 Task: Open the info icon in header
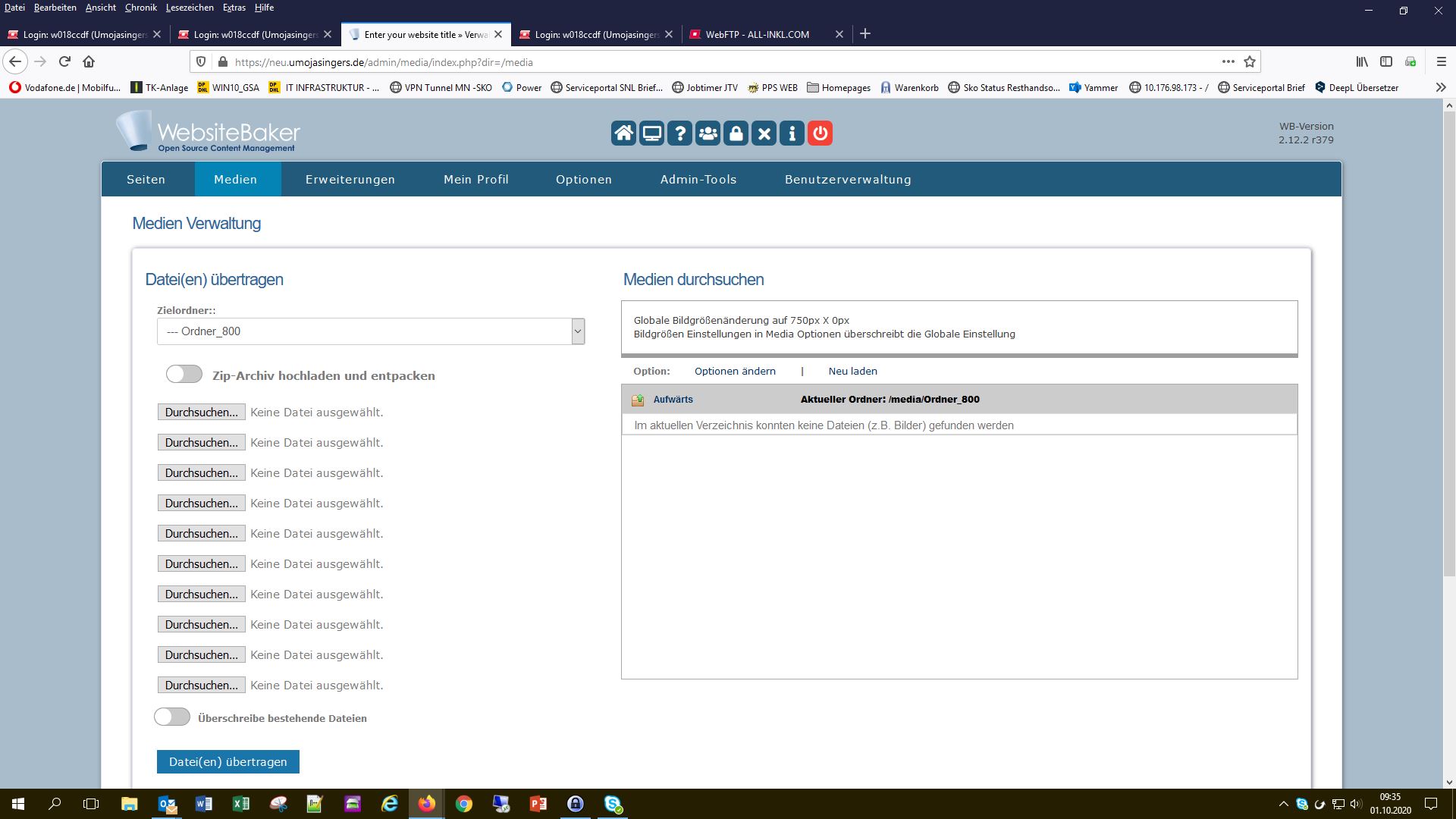792,133
